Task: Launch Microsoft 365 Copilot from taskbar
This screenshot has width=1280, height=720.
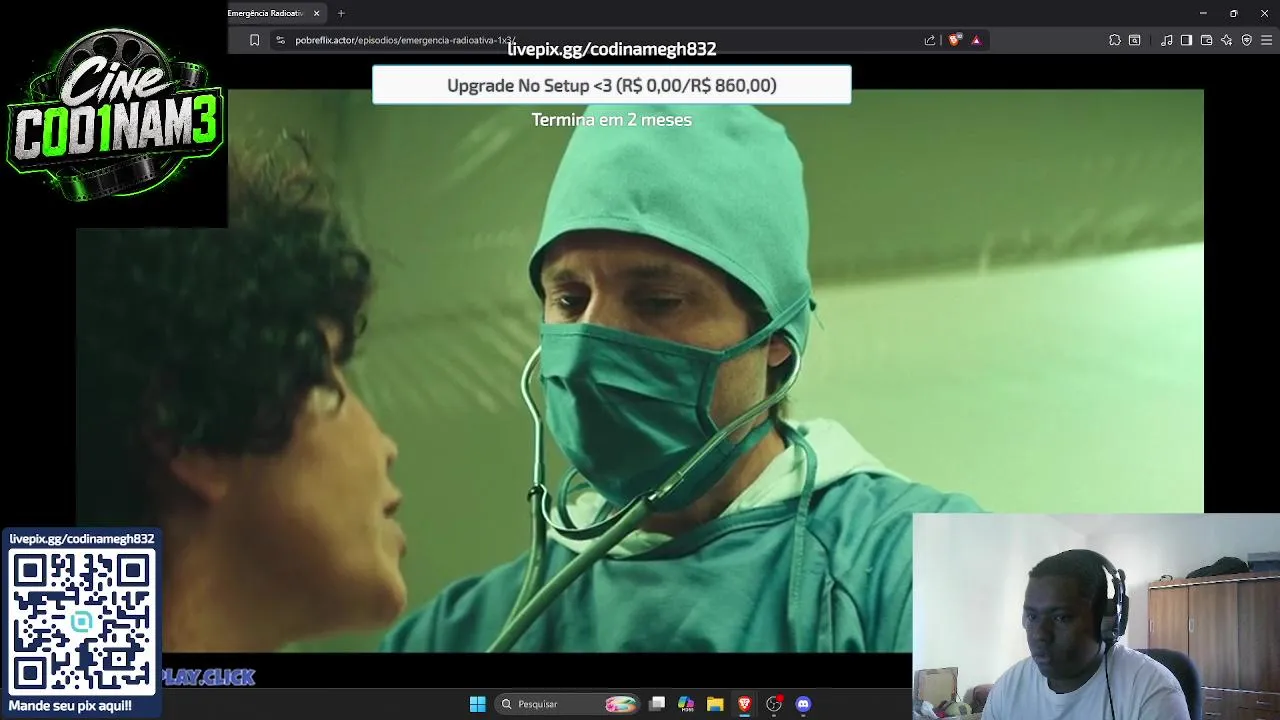Action: (x=686, y=704)
